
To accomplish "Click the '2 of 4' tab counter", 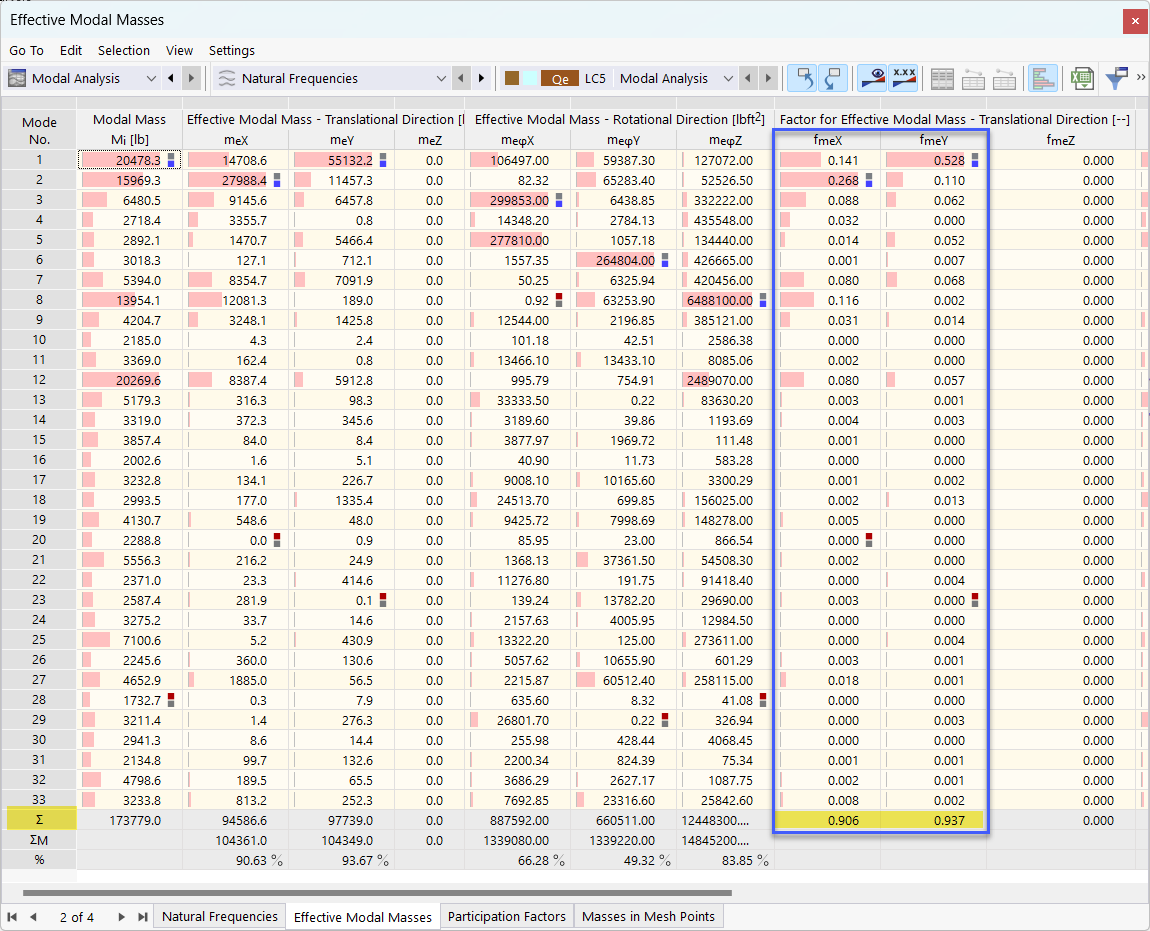I will 77,917.
